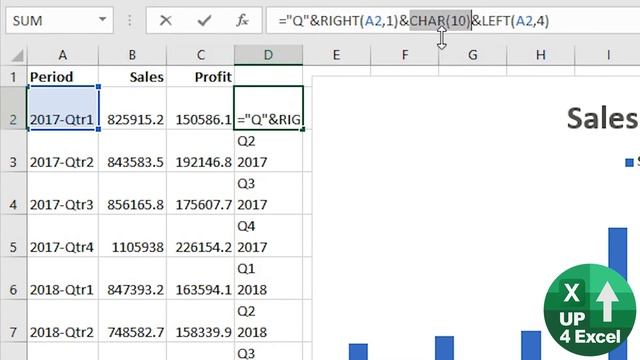Select row 1 header
This screenshot has width=640, height=360.
(x=13, y=76)
